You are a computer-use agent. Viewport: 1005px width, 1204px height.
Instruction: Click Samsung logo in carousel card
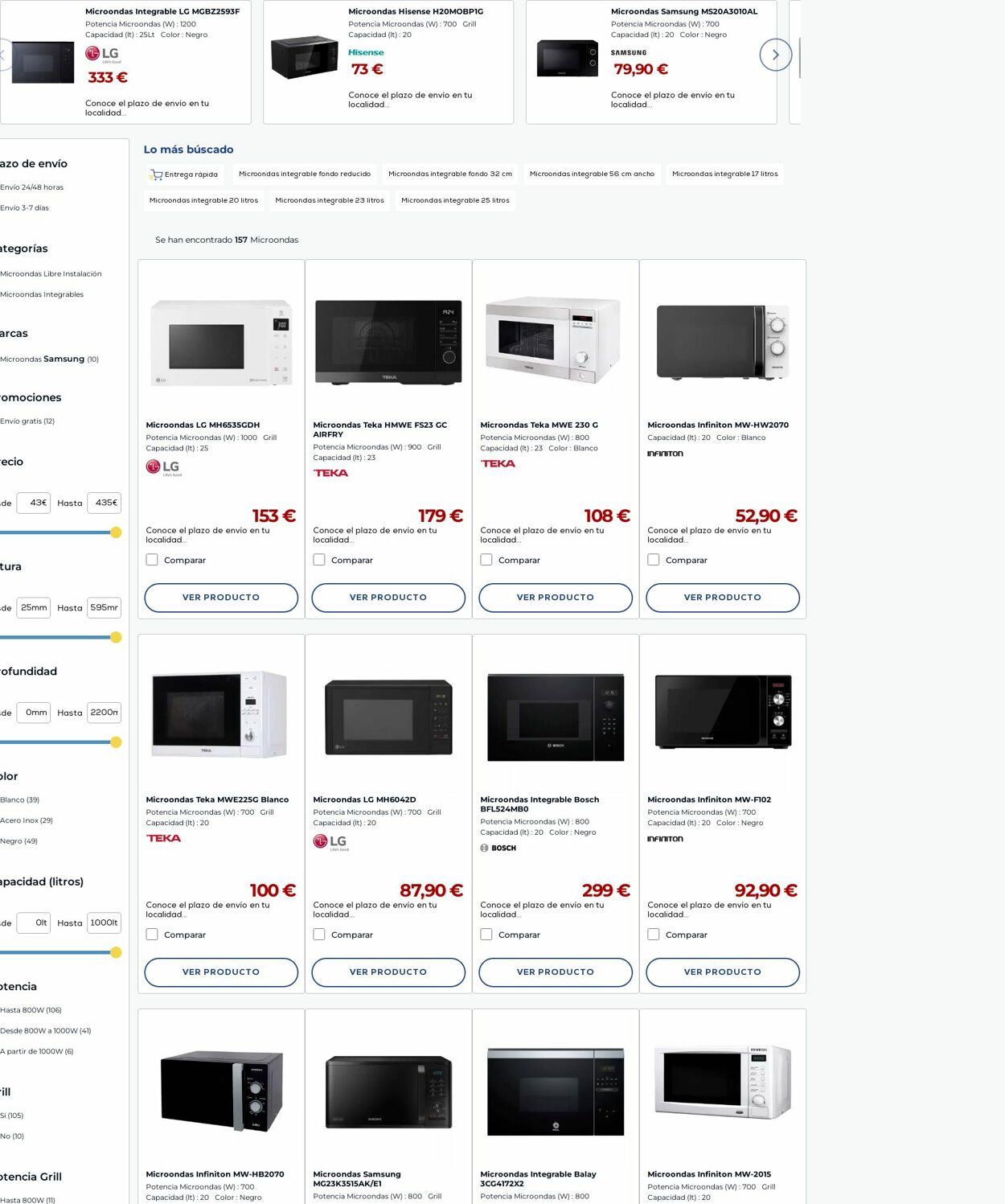(629, 53)
